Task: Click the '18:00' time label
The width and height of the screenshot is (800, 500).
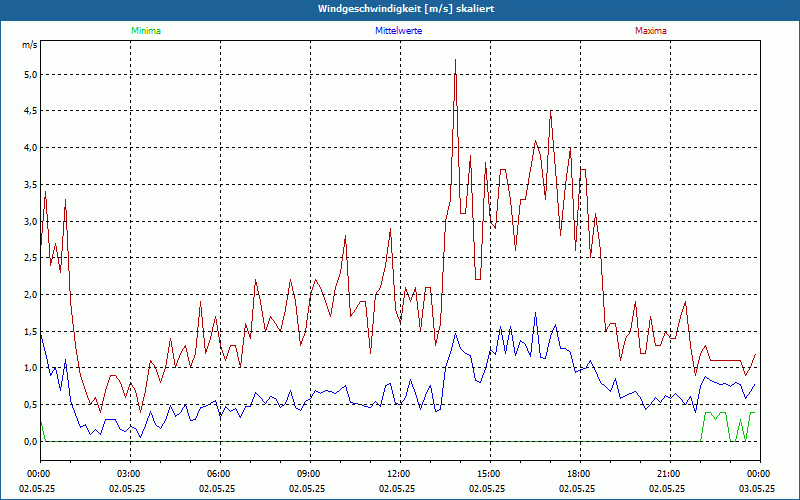Action: [x=580, y=474]
